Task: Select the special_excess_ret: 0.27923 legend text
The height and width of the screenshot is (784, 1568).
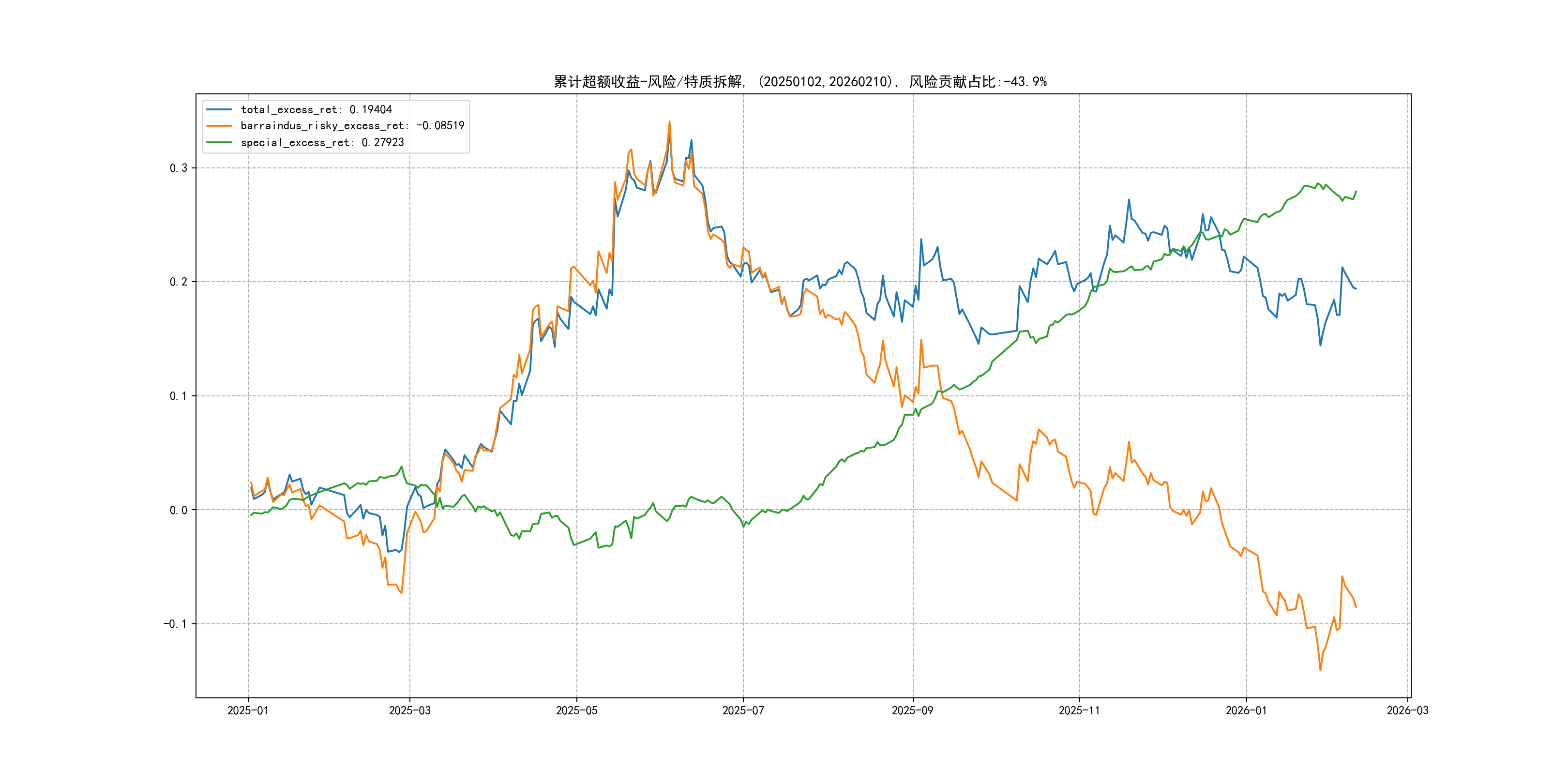Action: pyautogui.click(x=322, y=142)
